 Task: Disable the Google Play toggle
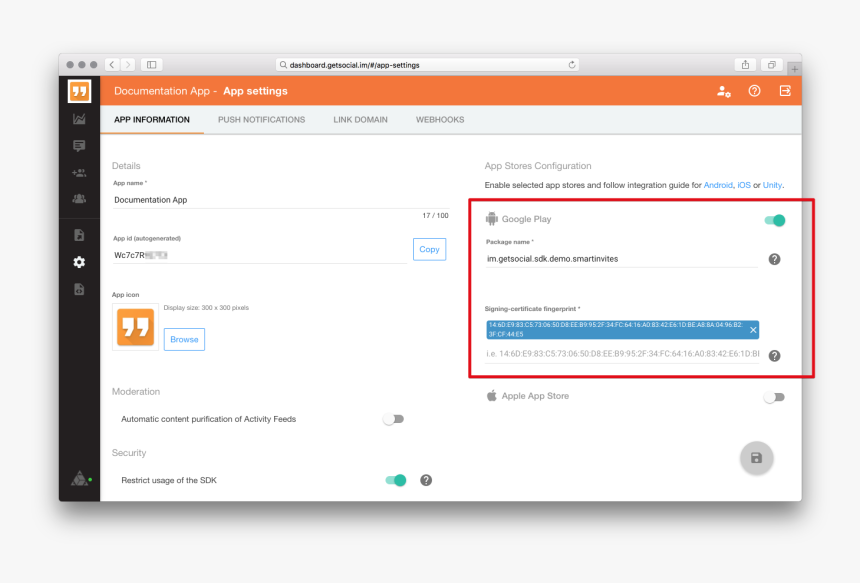[x=774, y=220]
